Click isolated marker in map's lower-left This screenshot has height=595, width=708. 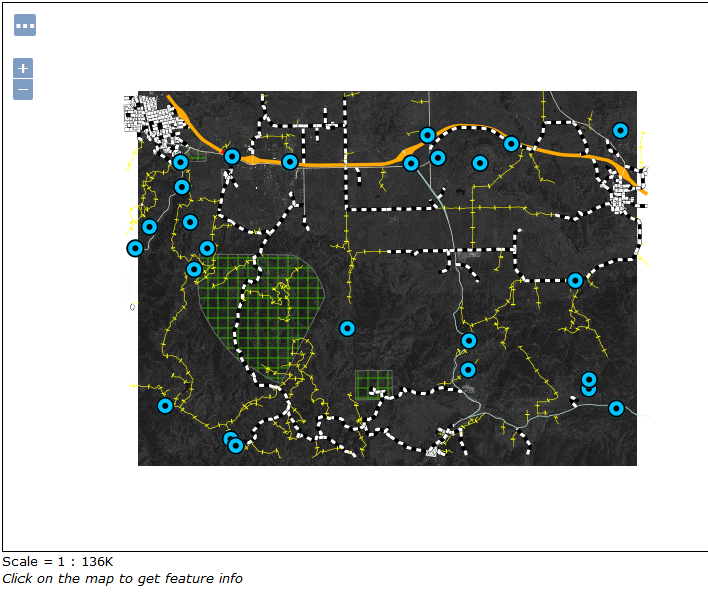(x=165, y=405)
